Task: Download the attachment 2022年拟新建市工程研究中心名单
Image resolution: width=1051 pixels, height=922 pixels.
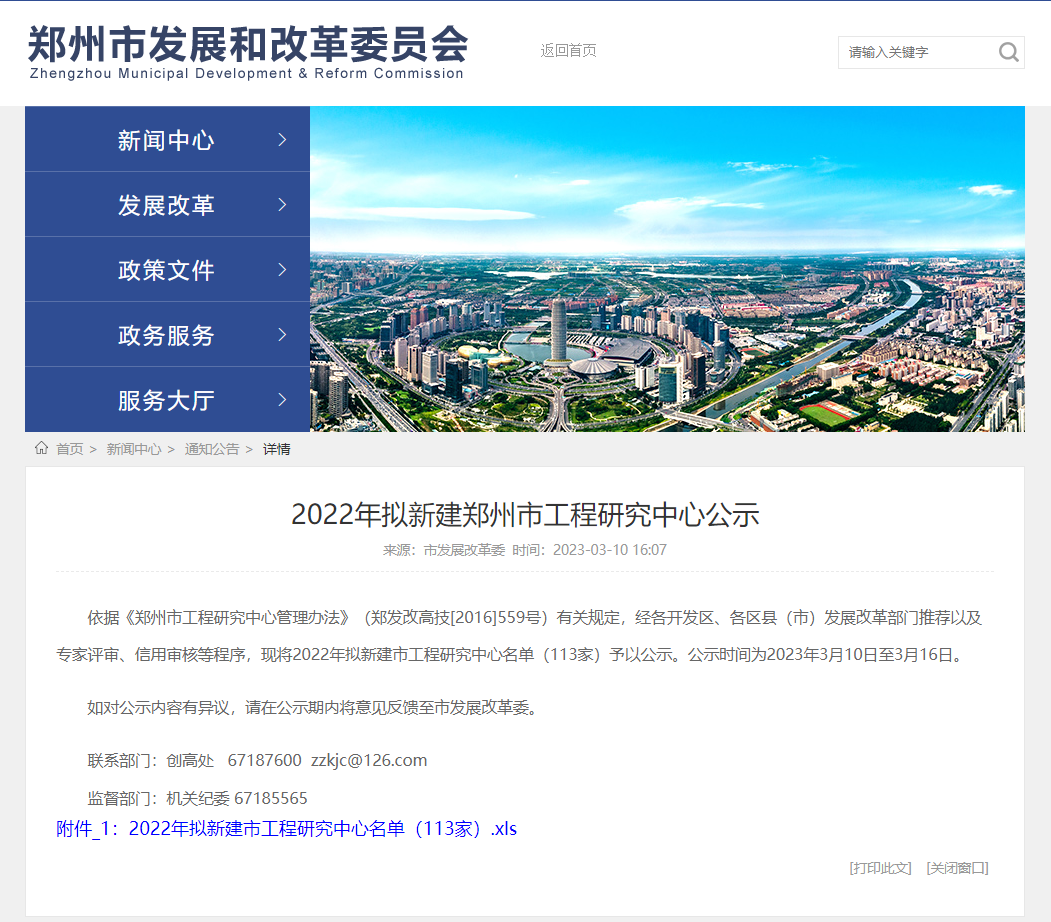Action: click(286, 828)
